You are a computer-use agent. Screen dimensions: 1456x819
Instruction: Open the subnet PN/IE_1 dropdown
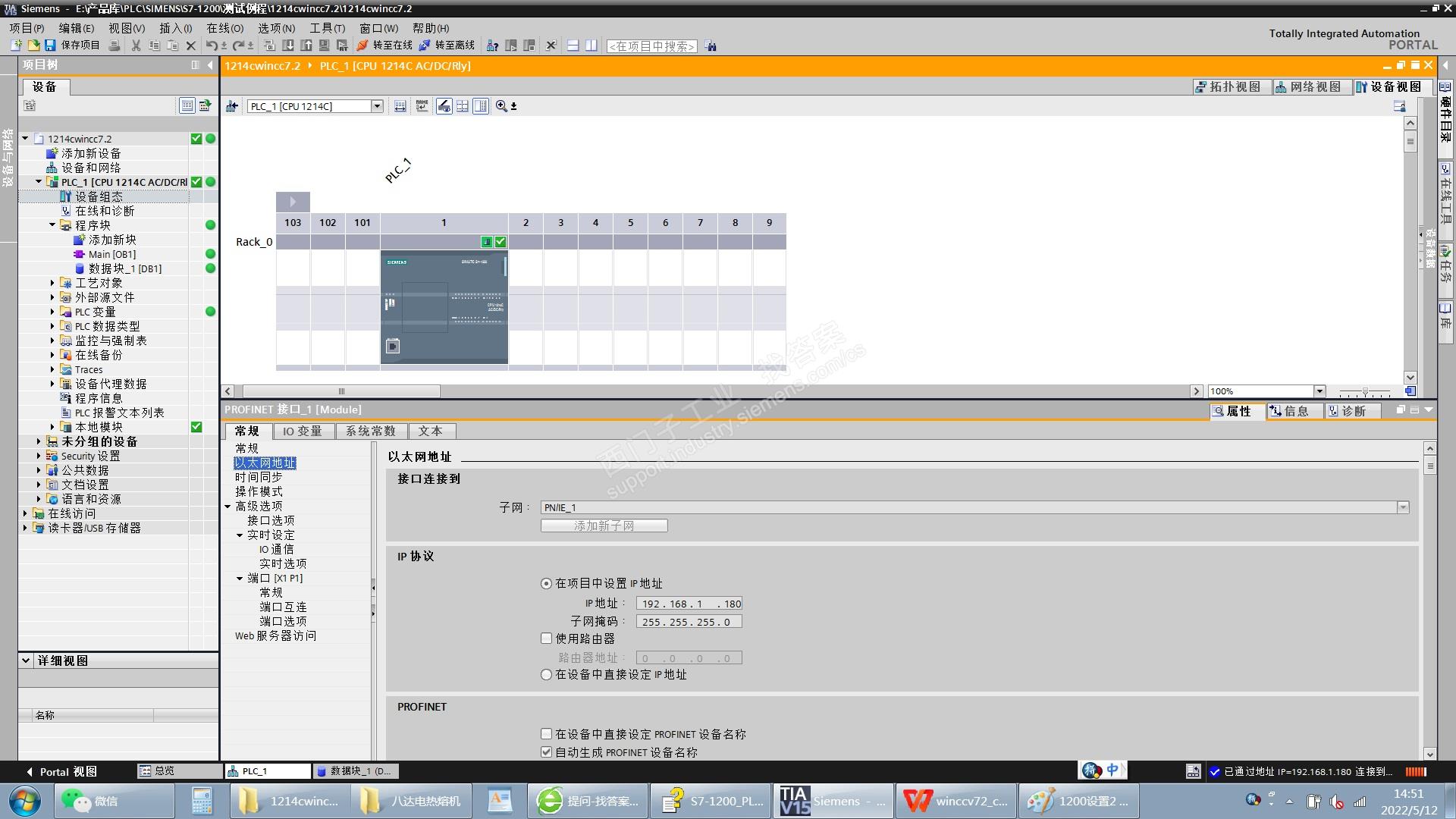tap(1402, 507)
